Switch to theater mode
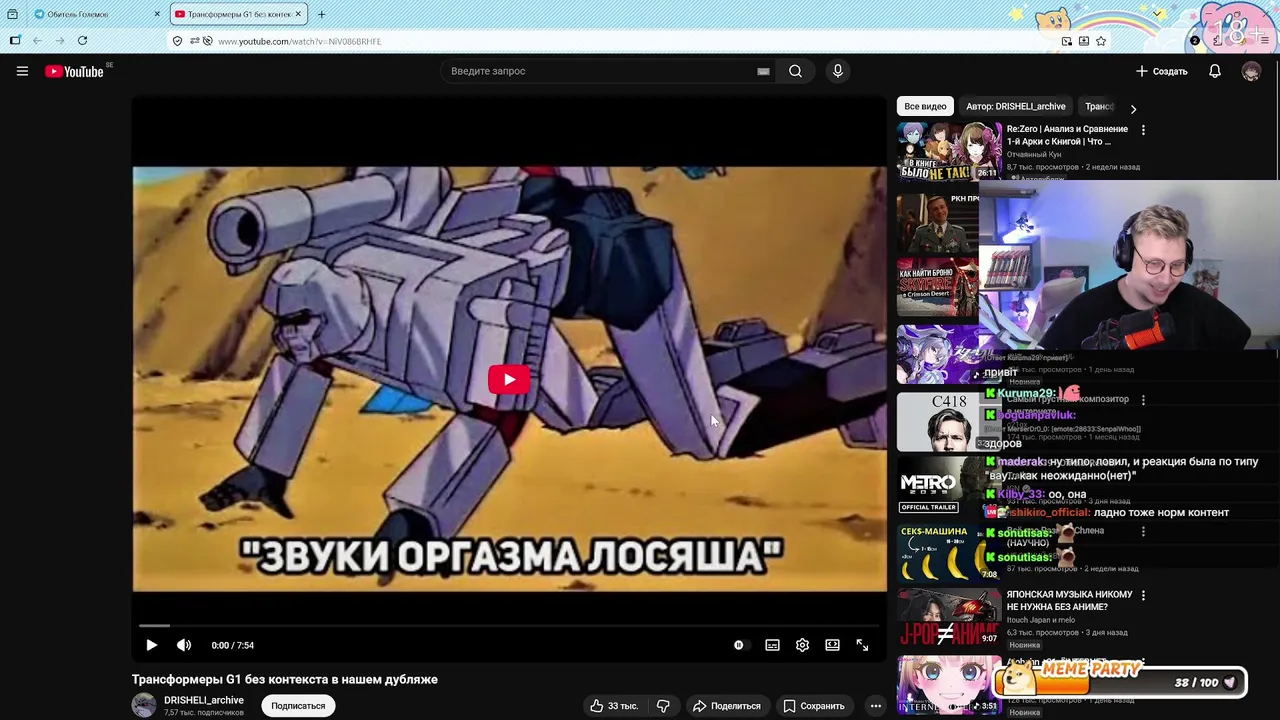 832,645
